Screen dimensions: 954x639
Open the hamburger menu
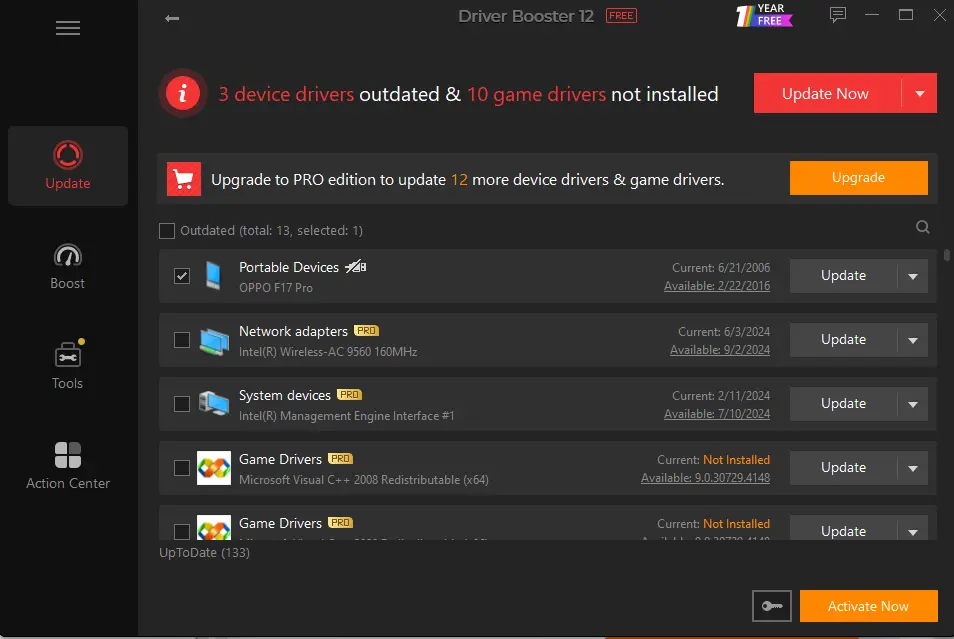(67, 28)
